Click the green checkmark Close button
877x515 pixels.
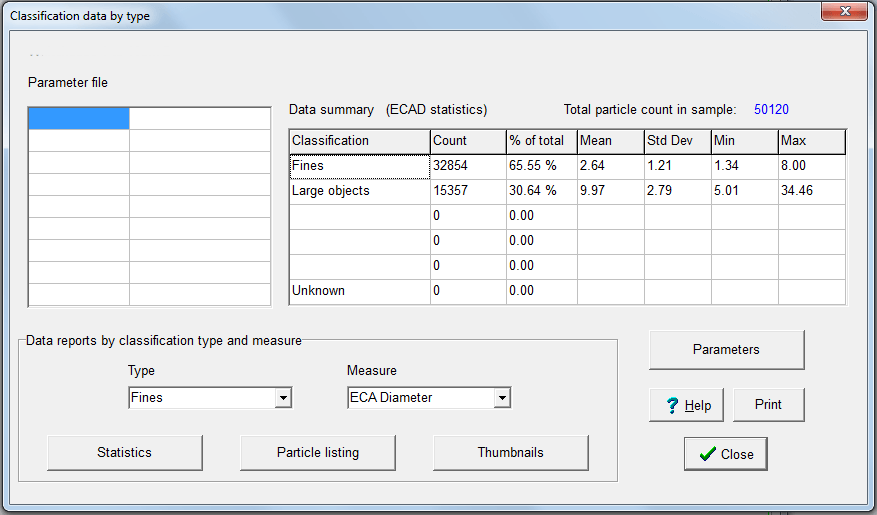(726, 454)
